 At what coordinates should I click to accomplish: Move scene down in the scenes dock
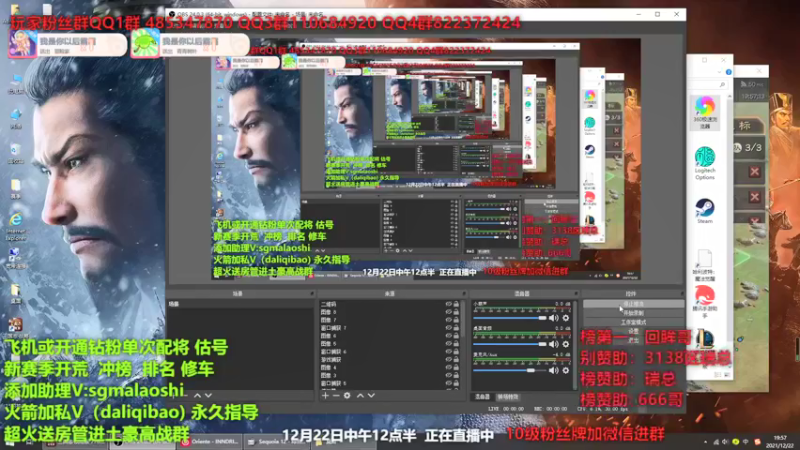(208, 395)
